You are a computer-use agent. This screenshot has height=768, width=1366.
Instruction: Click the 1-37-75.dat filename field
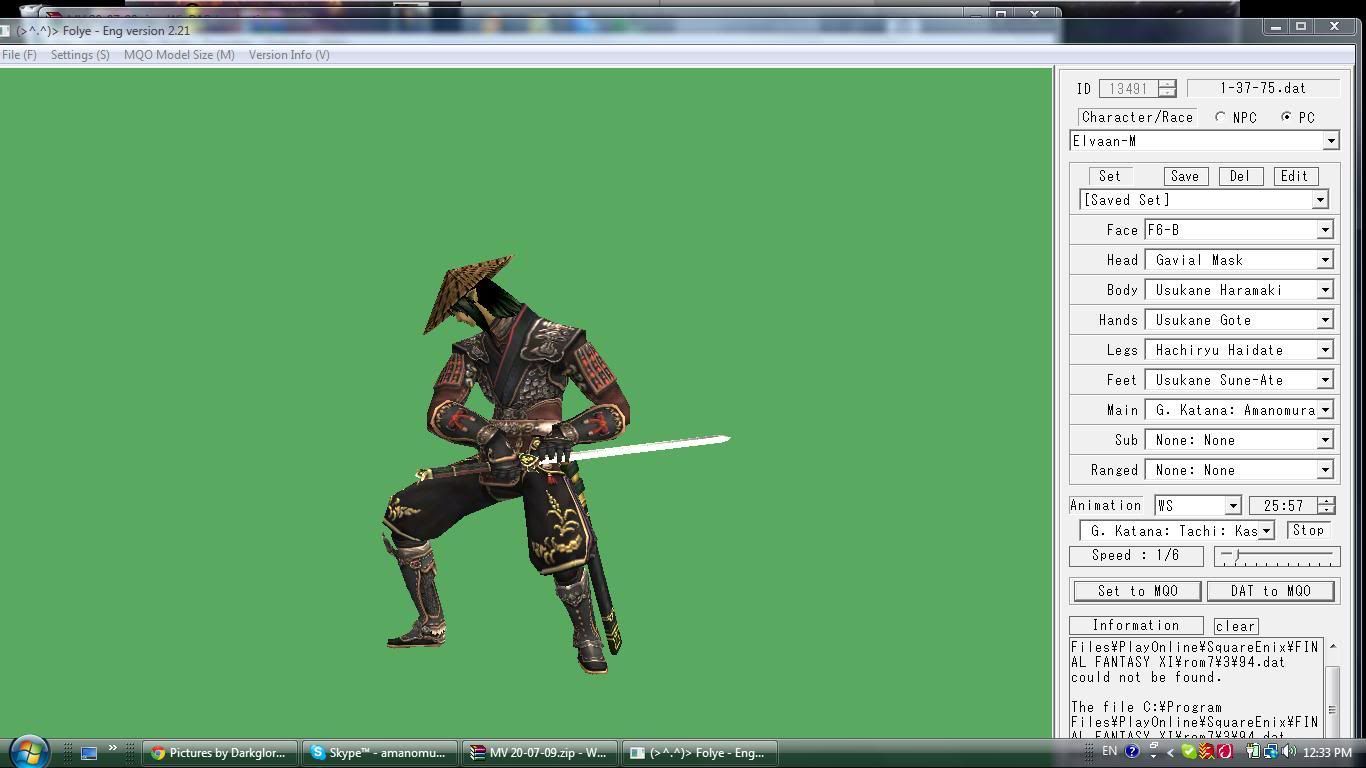click(1262, 88)
